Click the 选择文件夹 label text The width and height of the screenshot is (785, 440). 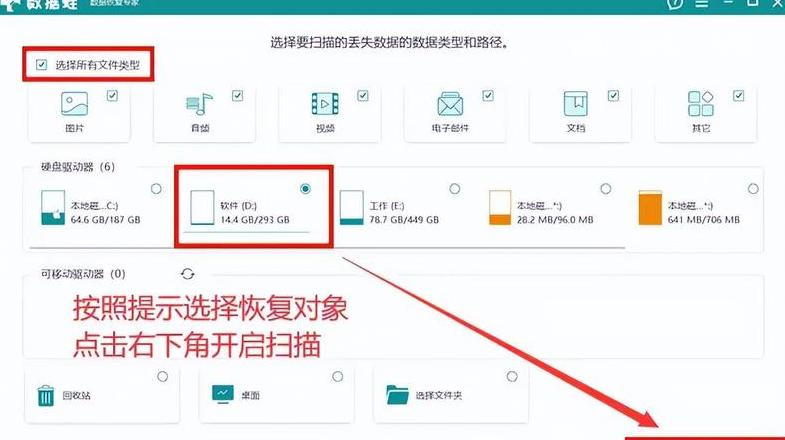point(439,395)
